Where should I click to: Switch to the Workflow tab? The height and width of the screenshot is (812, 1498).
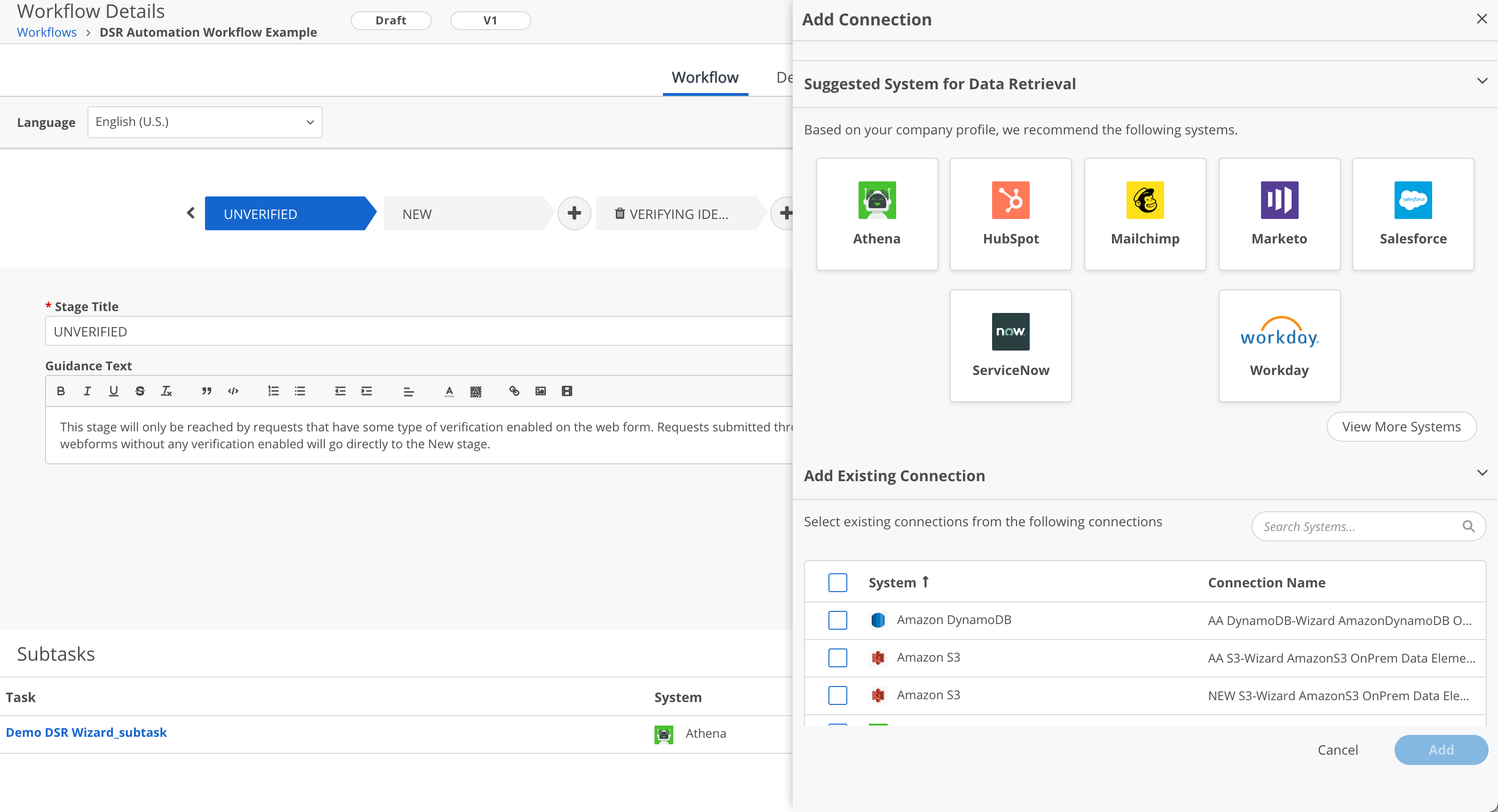705,78
